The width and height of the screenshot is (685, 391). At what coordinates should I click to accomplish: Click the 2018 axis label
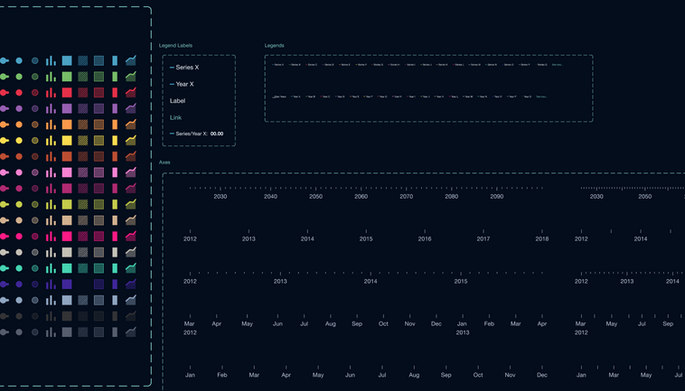[542, 239]
